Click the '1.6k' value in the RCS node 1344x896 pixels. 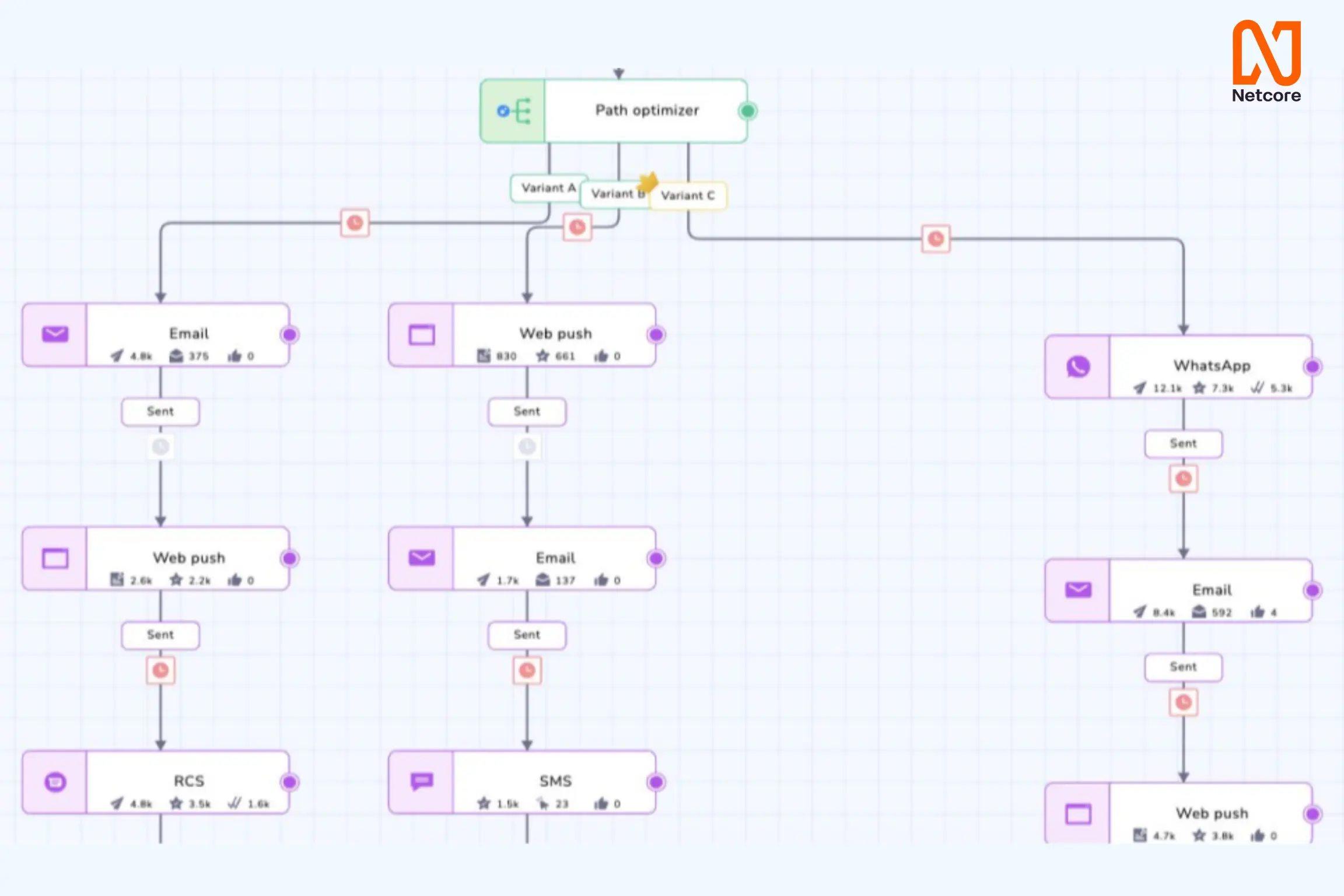[258, 804]
